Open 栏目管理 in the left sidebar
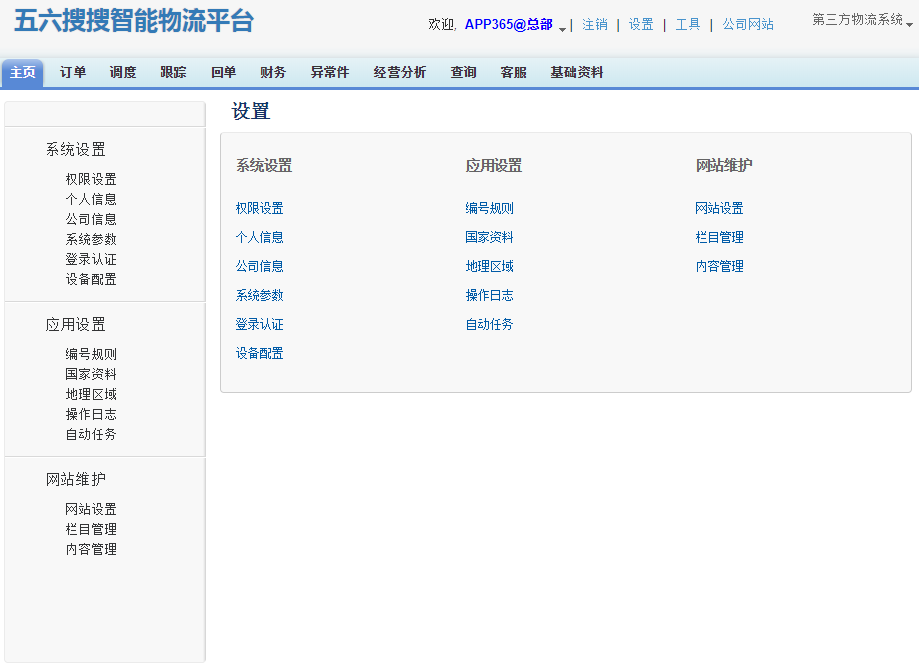The width and height of the screenshot is (919, 668). click(91, 529)
